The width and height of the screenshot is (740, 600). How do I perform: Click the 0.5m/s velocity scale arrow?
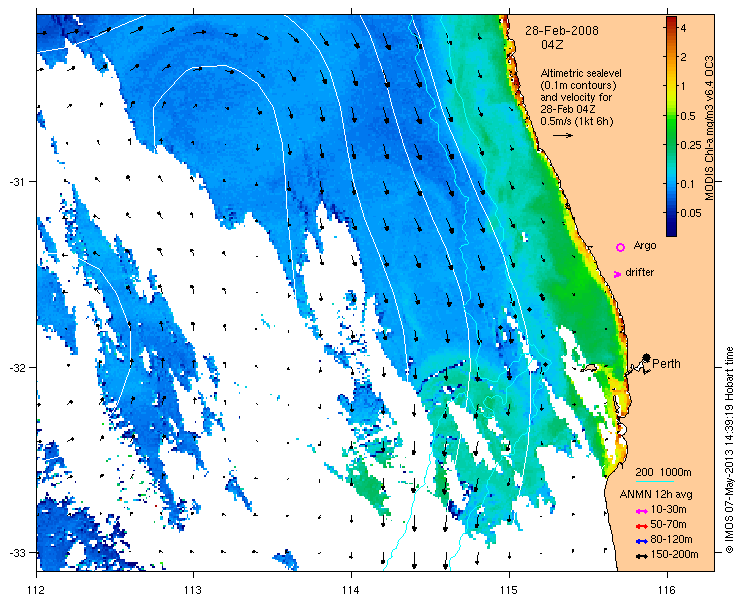563,135
